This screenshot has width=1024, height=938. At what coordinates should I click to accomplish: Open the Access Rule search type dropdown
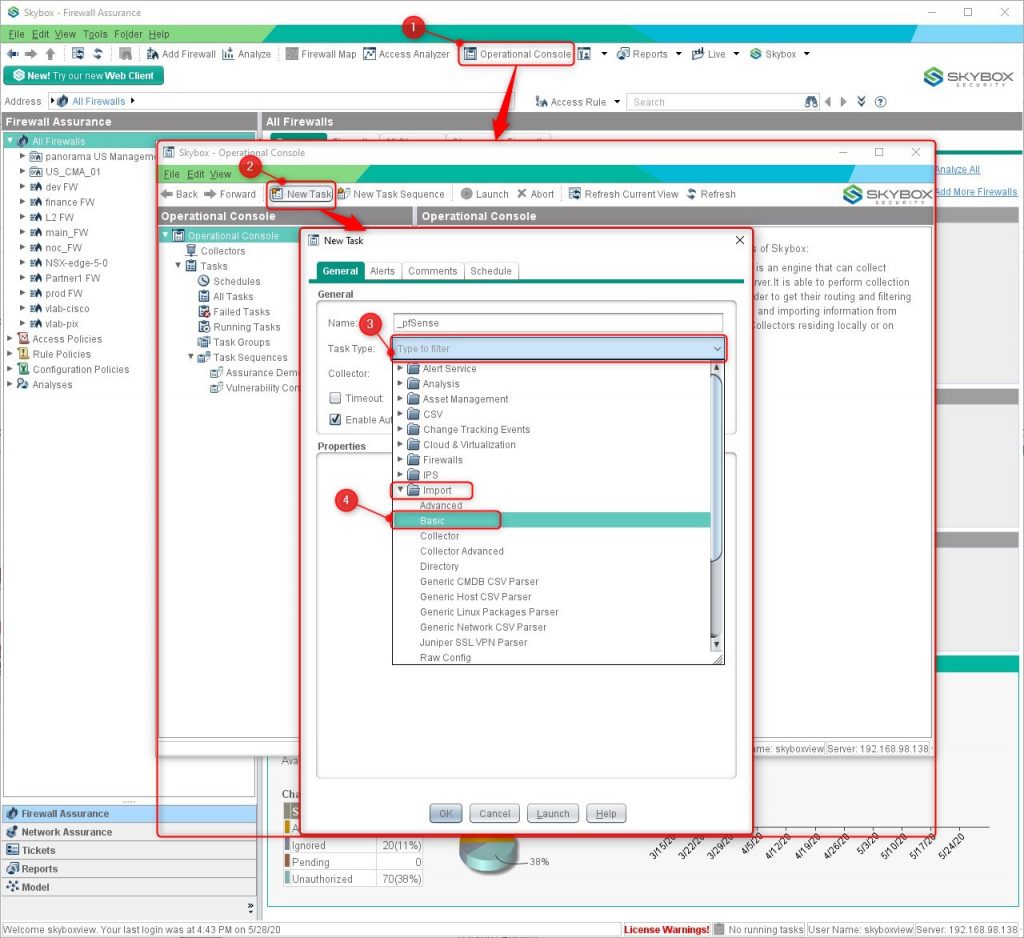click(617, 102)
